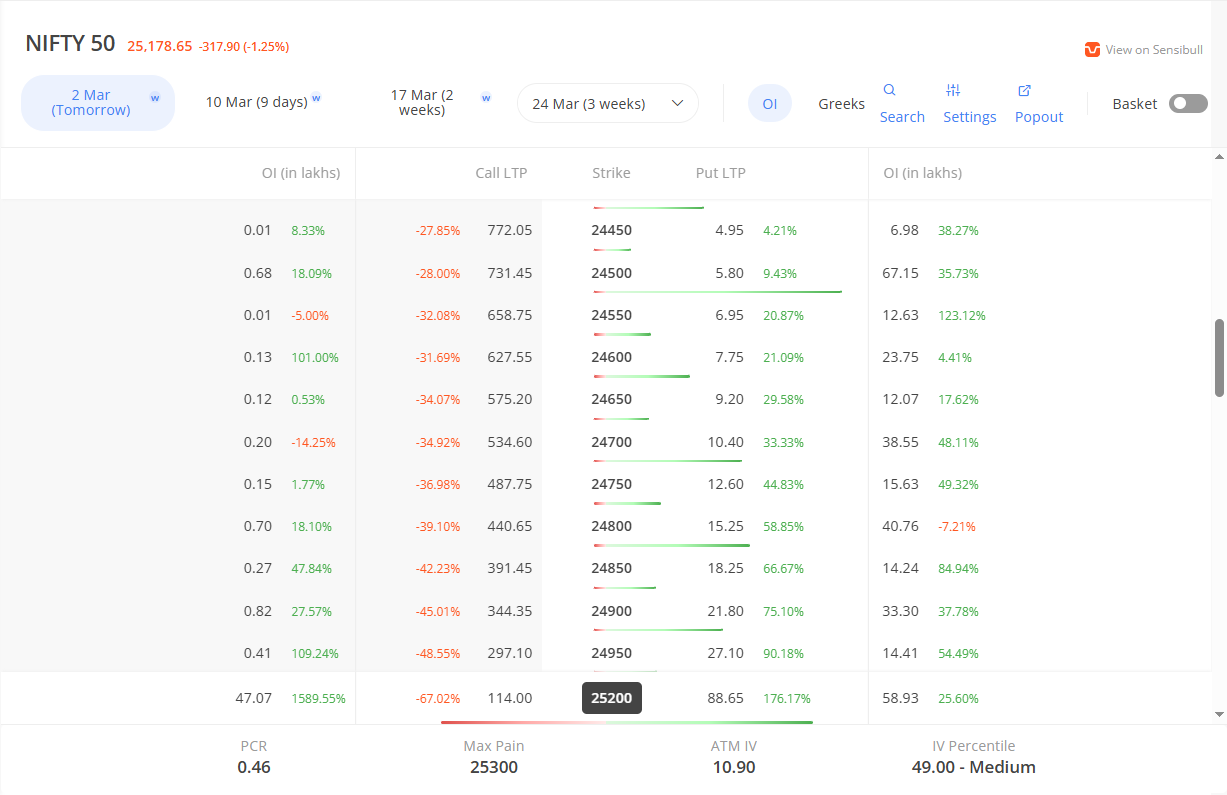
Task: Click the Popout external-window icon
Action: [1024, 90]
